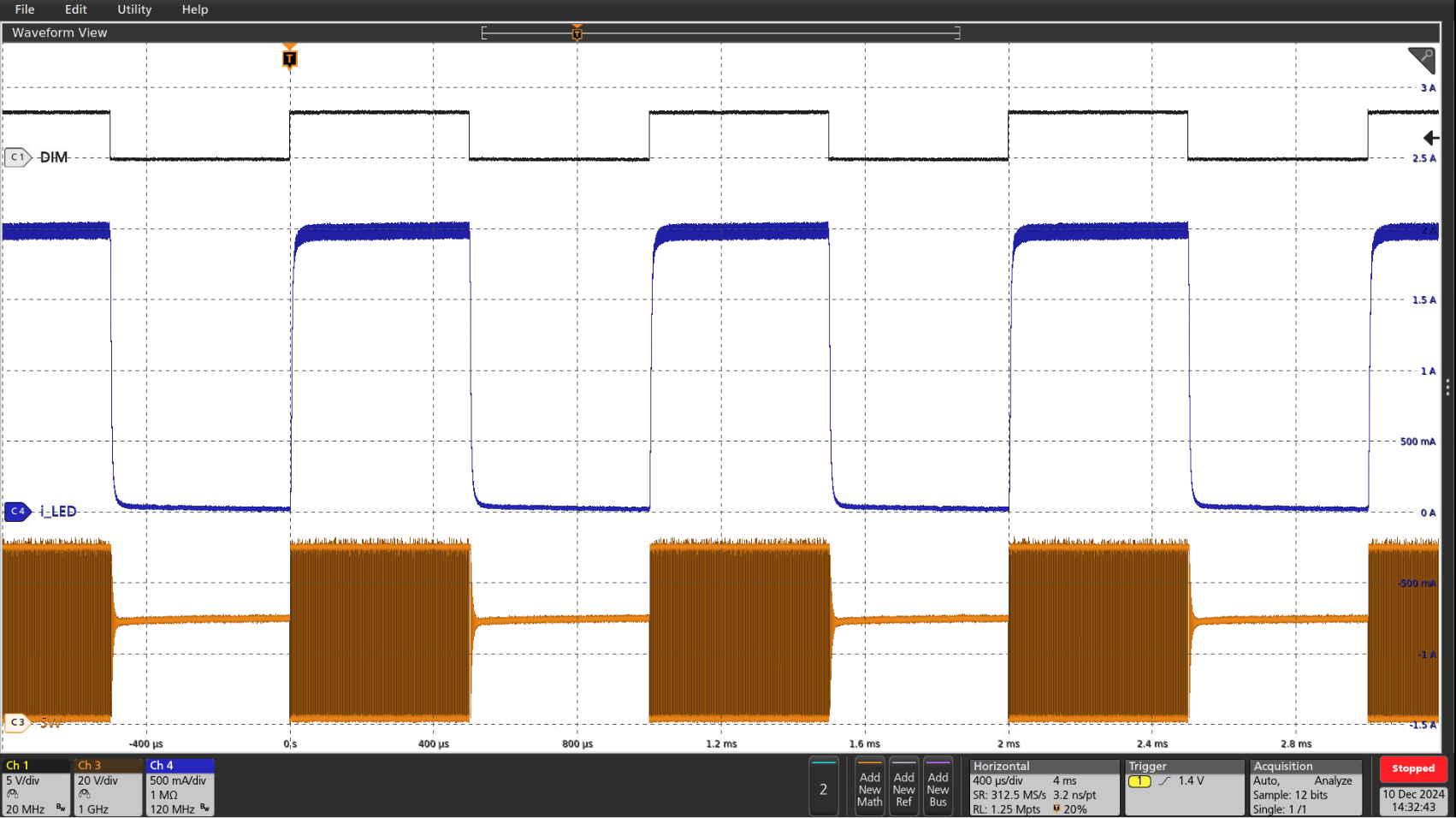The image size is (1456, 818).
Task: Click the trigger level arrow indicator
Action: [x=1430, y=138]
